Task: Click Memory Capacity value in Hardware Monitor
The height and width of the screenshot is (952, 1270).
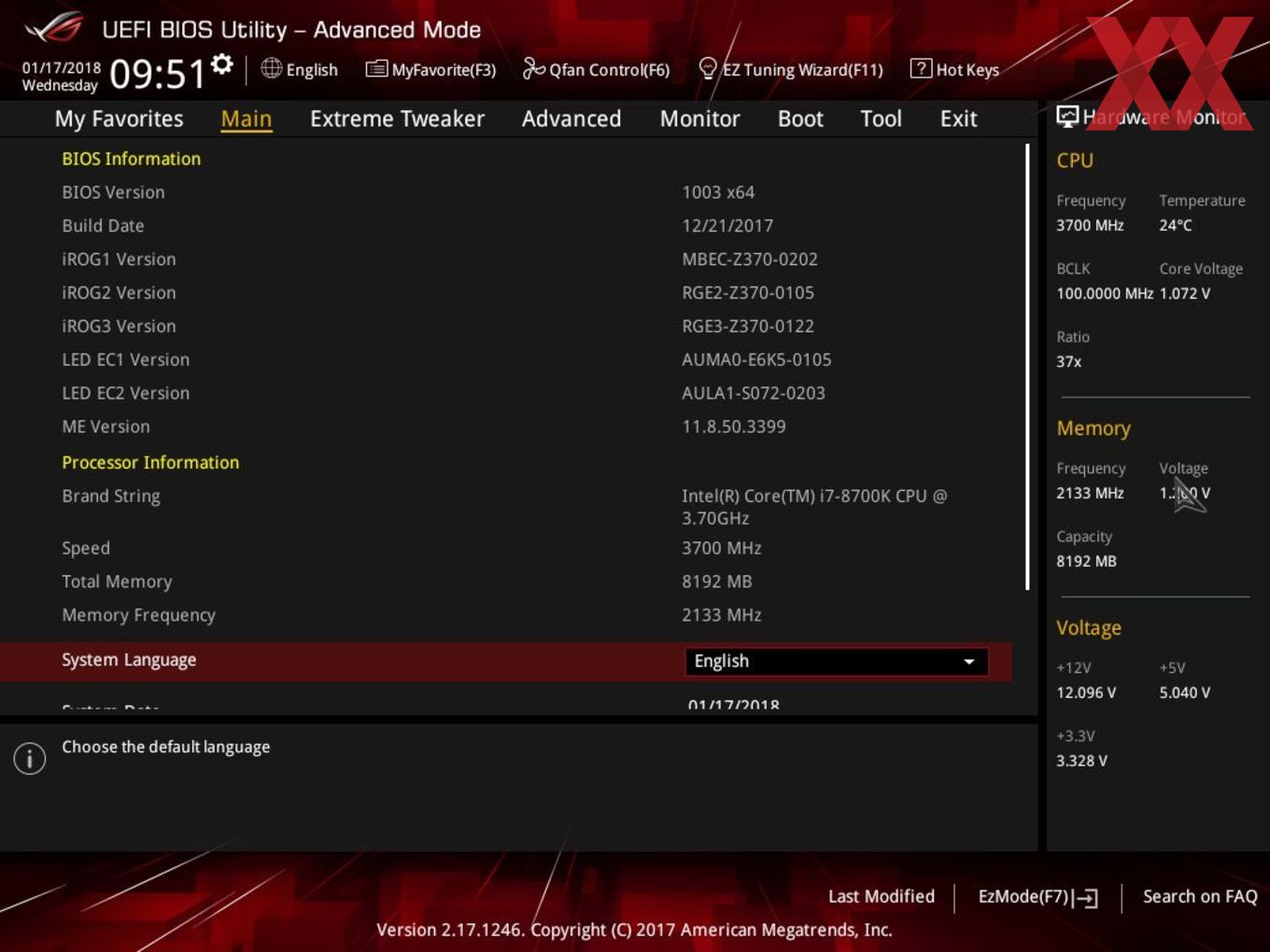Action: pyautogui.click(x=1087, y=562)
